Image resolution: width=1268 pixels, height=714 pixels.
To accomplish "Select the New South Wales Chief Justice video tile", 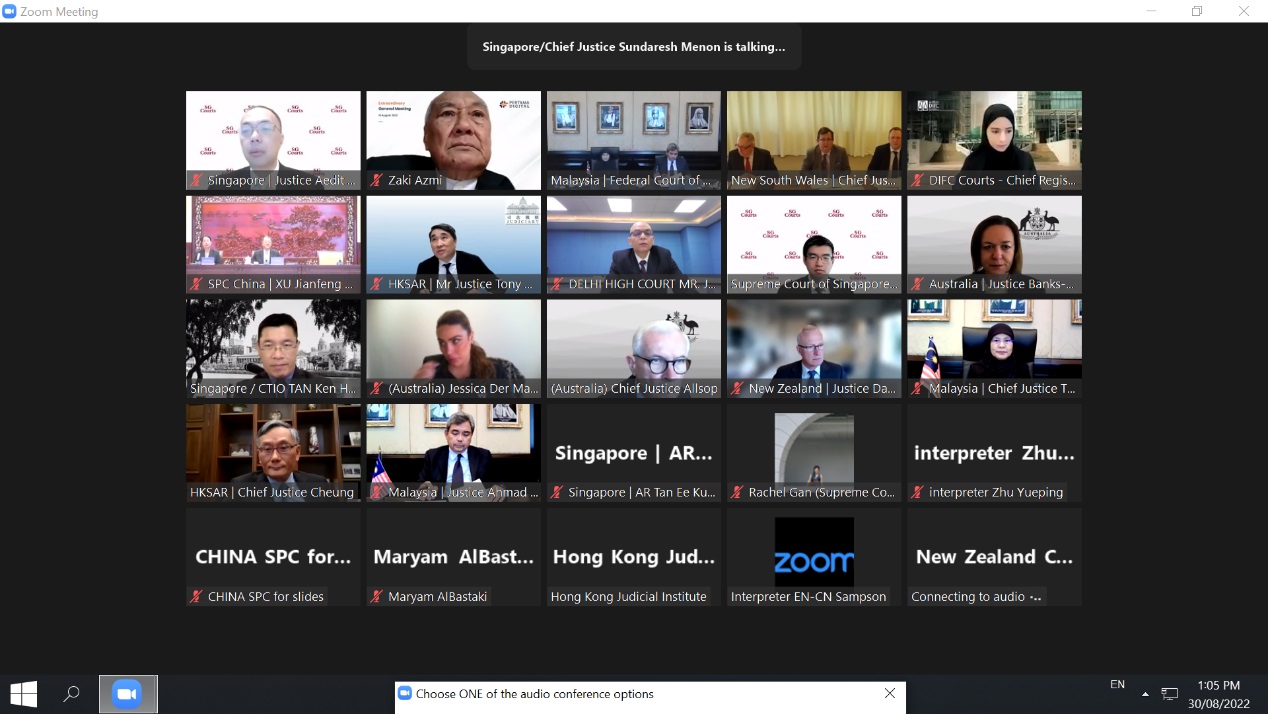I will pyautogui.click(x=814, y=141).
